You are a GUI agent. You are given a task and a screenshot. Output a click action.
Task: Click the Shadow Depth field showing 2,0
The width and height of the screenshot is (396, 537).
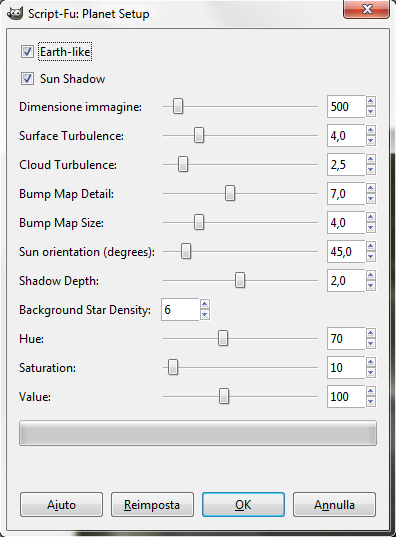346,281
